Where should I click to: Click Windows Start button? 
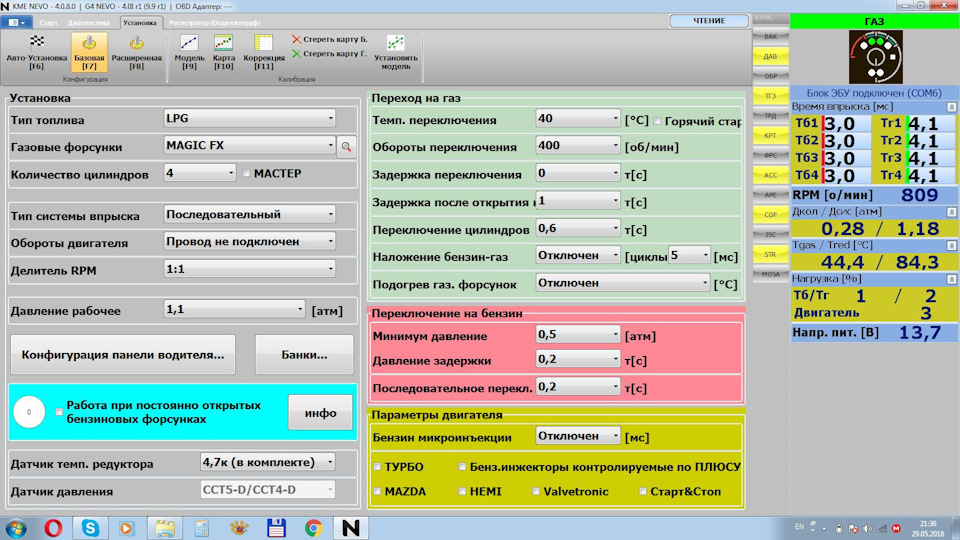pyautogui.click(x=16, y=528)
